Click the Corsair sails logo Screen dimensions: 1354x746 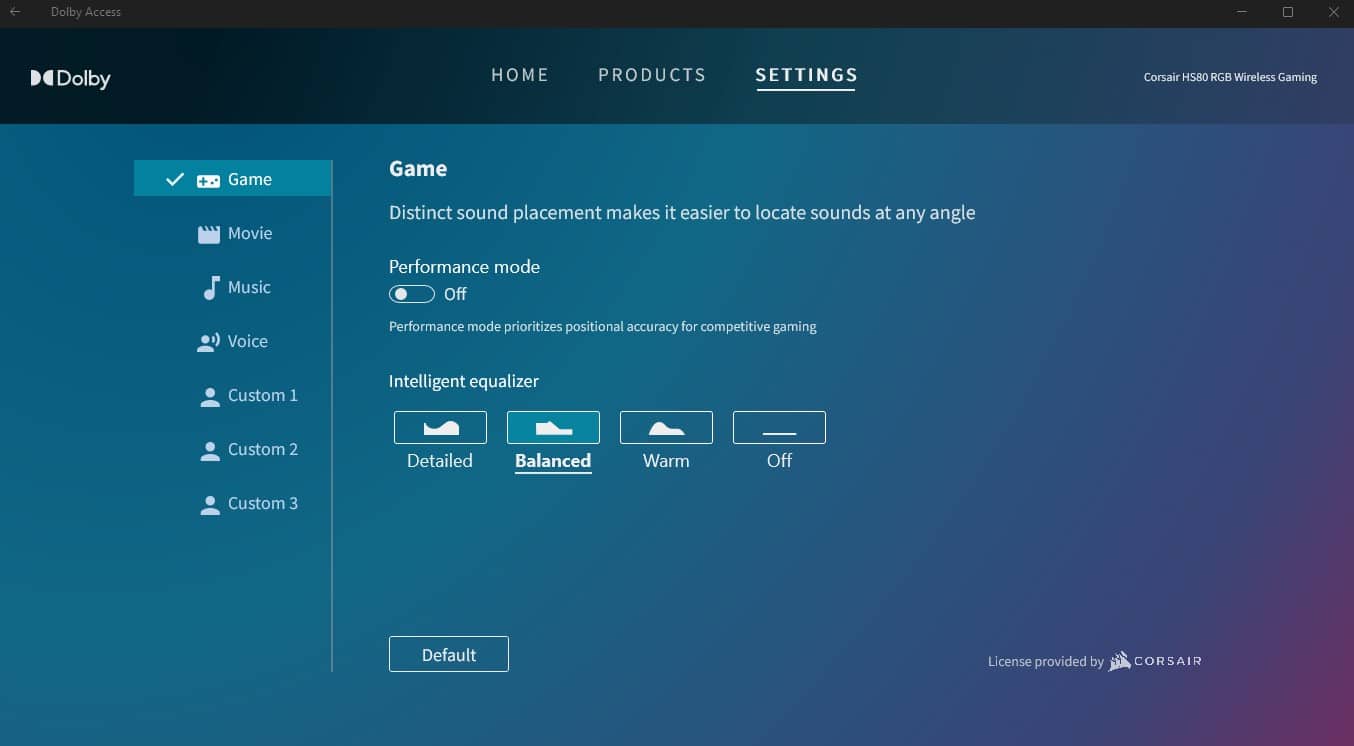coord(1119,661)
